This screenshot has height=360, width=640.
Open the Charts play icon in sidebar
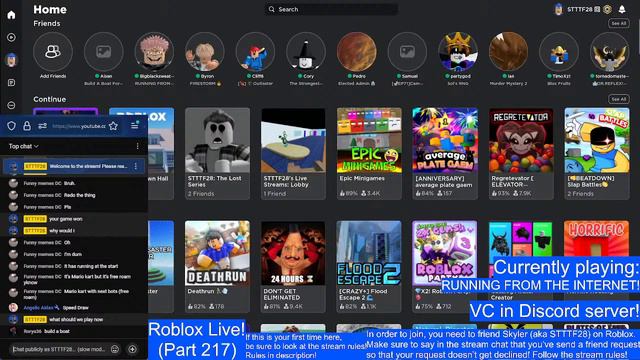click(11, 38)
